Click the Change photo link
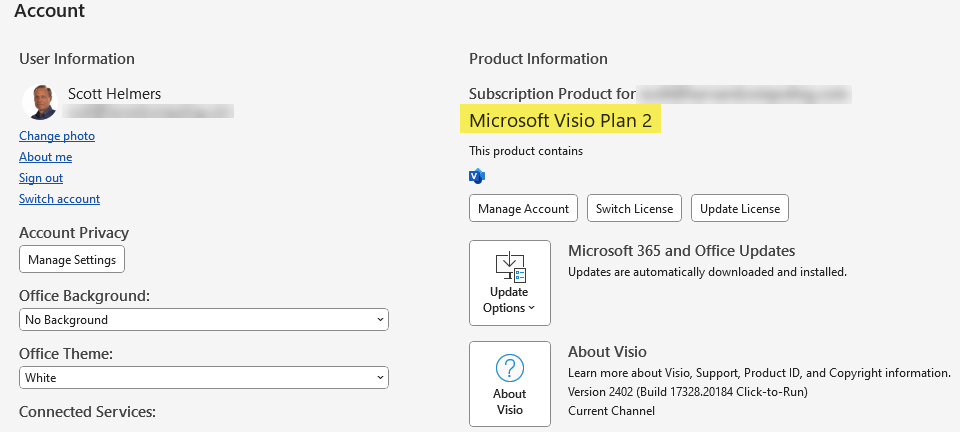960x432 pixels. 57,136
